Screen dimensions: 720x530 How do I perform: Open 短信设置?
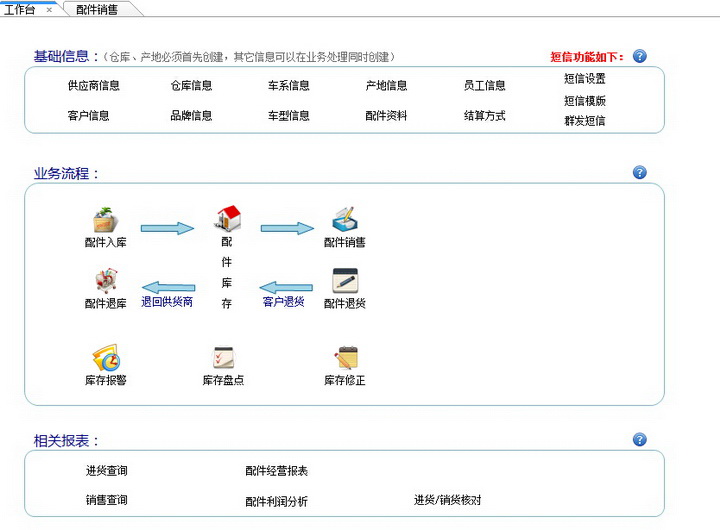coord(585,79)
